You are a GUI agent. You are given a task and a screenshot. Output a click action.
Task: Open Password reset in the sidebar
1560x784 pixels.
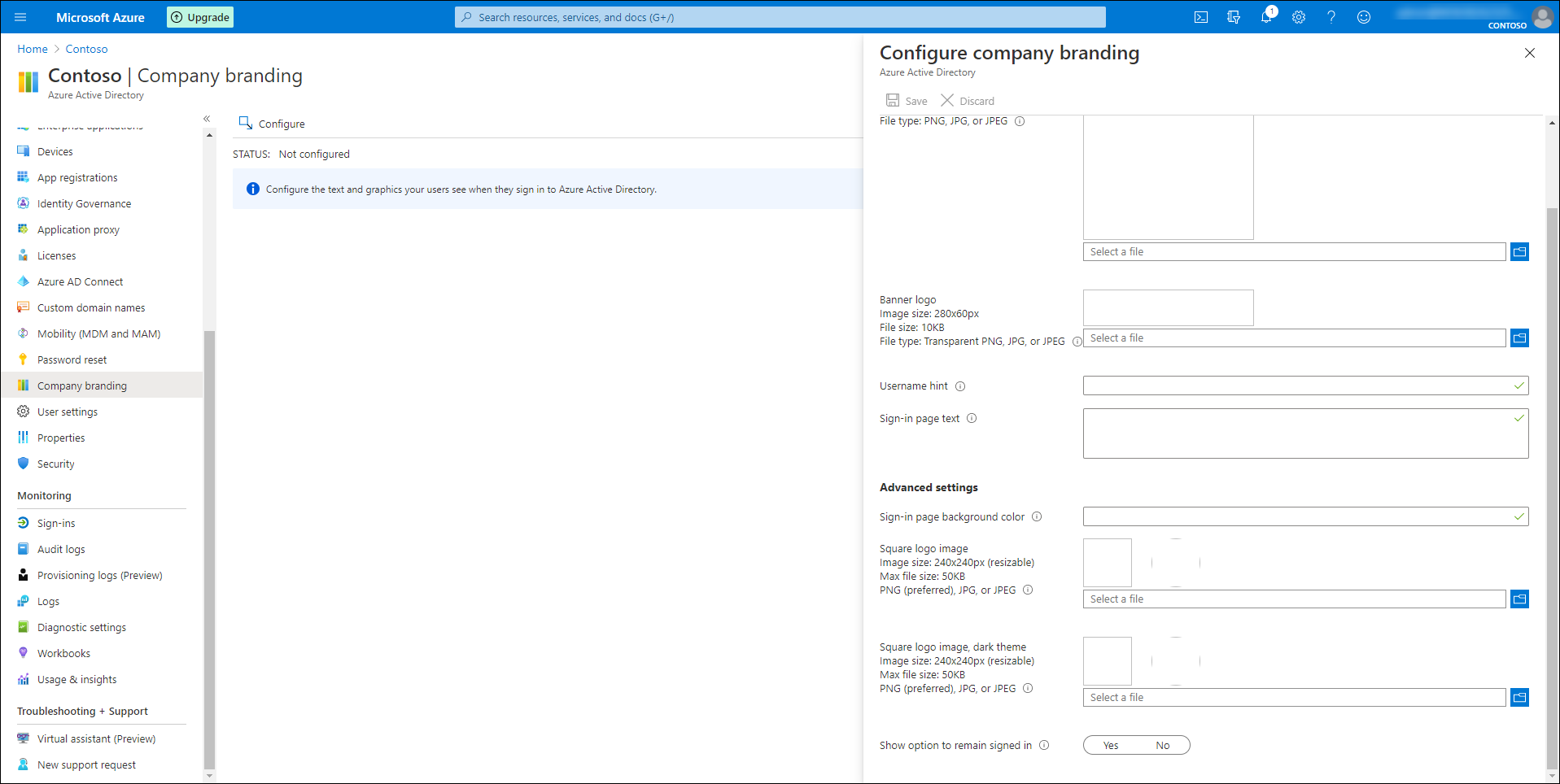pyautogui.click(x=72, y=359)
